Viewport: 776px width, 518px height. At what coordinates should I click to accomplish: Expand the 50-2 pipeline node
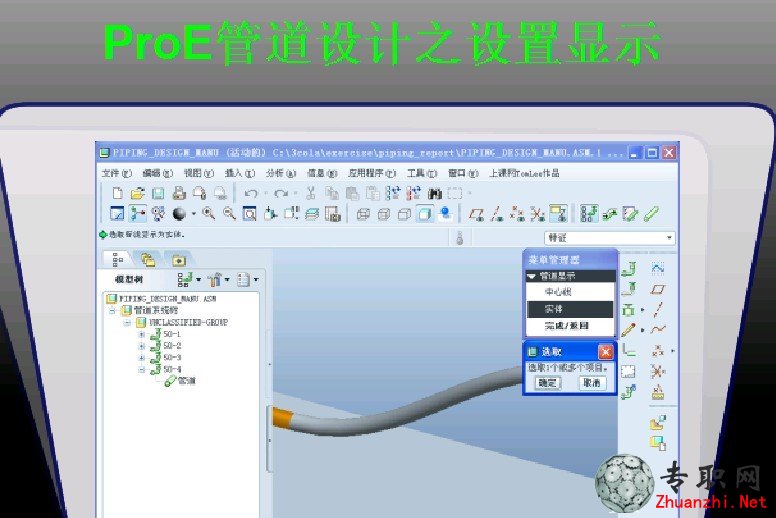[x=142, y=345]
